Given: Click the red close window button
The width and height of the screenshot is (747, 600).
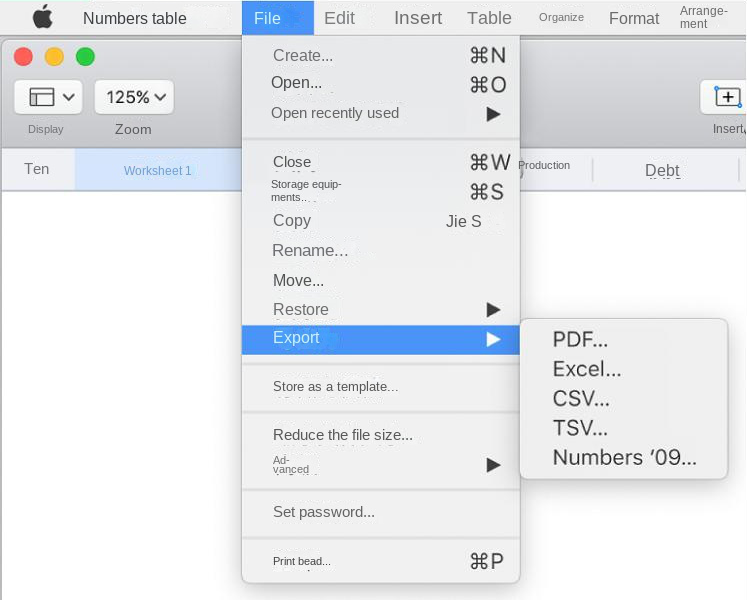Looking at the screenshot, I should 23,57.
